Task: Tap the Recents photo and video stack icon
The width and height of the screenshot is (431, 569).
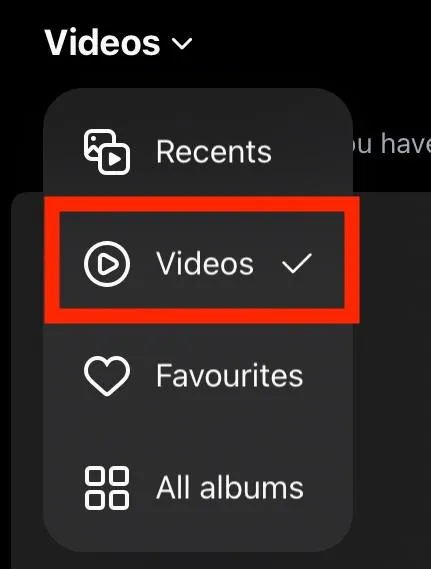Action: coord(107,152)
